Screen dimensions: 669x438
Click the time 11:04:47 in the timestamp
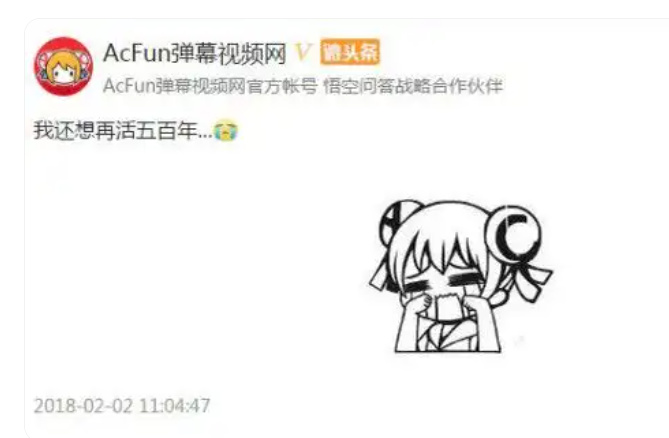click(x=175, y=406)
